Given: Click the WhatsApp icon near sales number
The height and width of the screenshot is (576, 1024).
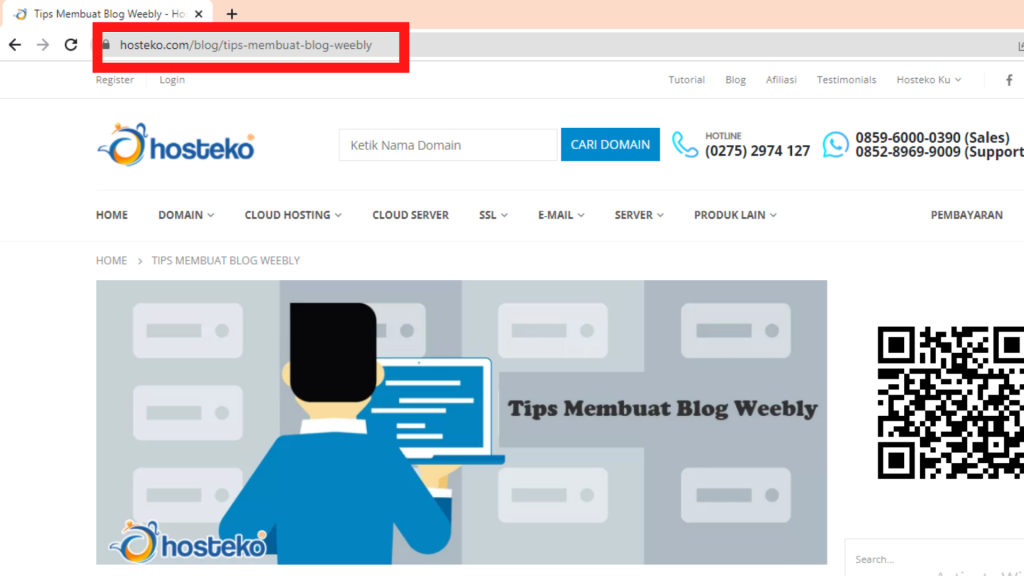Looking at the screenshot, I should (835, 145).
